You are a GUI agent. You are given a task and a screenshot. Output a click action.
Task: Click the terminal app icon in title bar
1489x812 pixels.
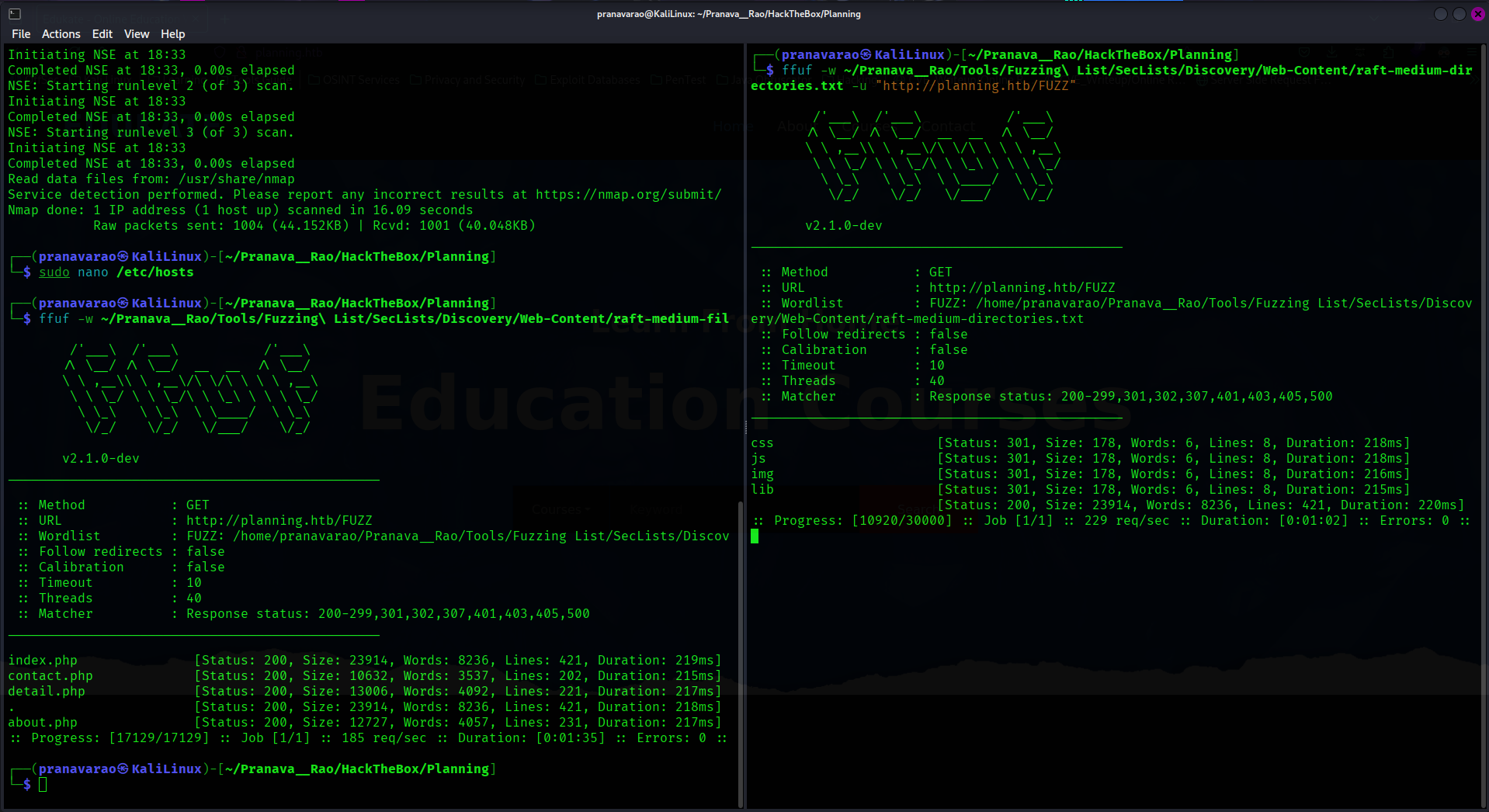pyautogui.click(x=15, y=14)
